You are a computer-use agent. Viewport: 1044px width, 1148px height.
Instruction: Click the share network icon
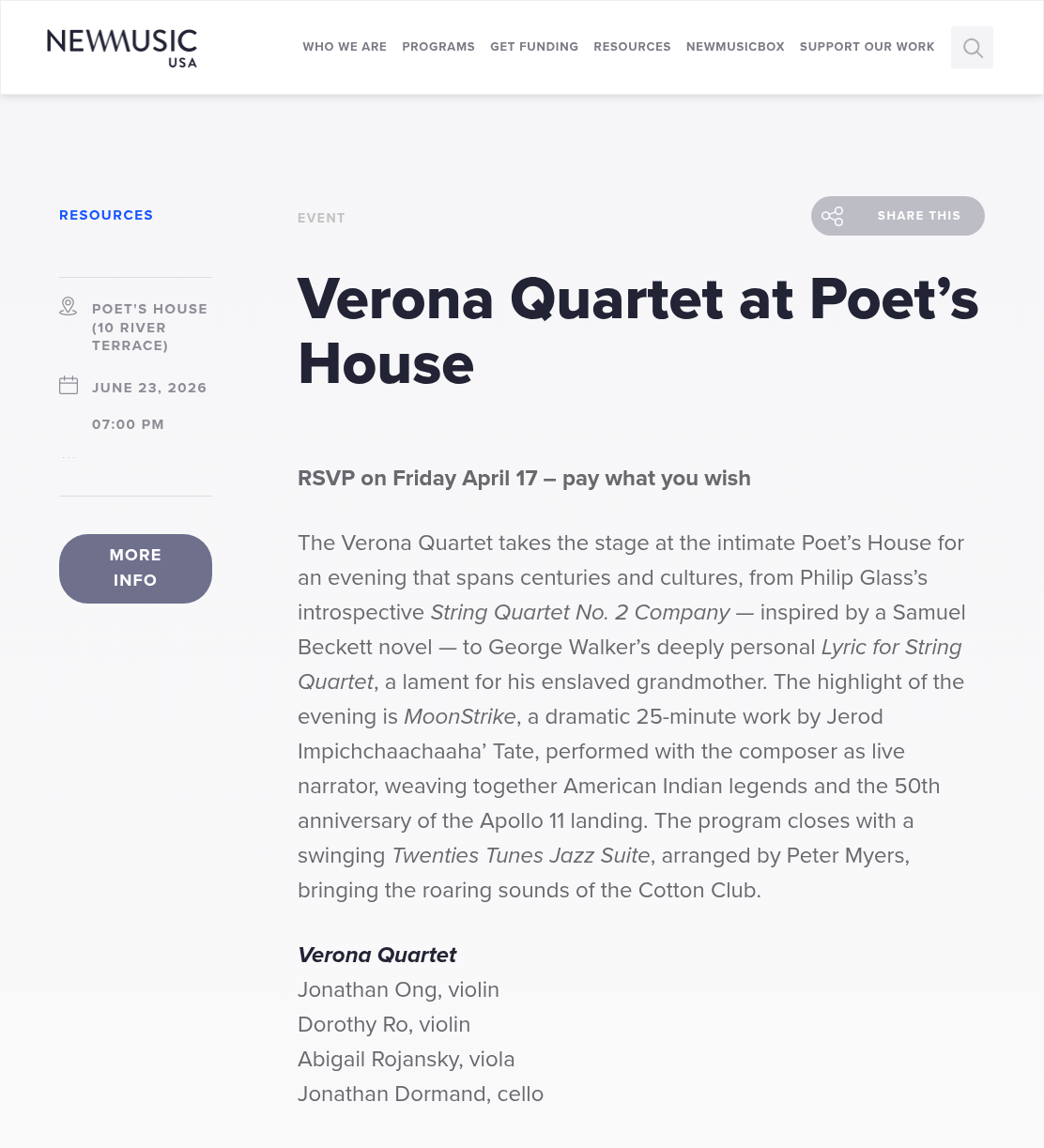click(833, 216)
